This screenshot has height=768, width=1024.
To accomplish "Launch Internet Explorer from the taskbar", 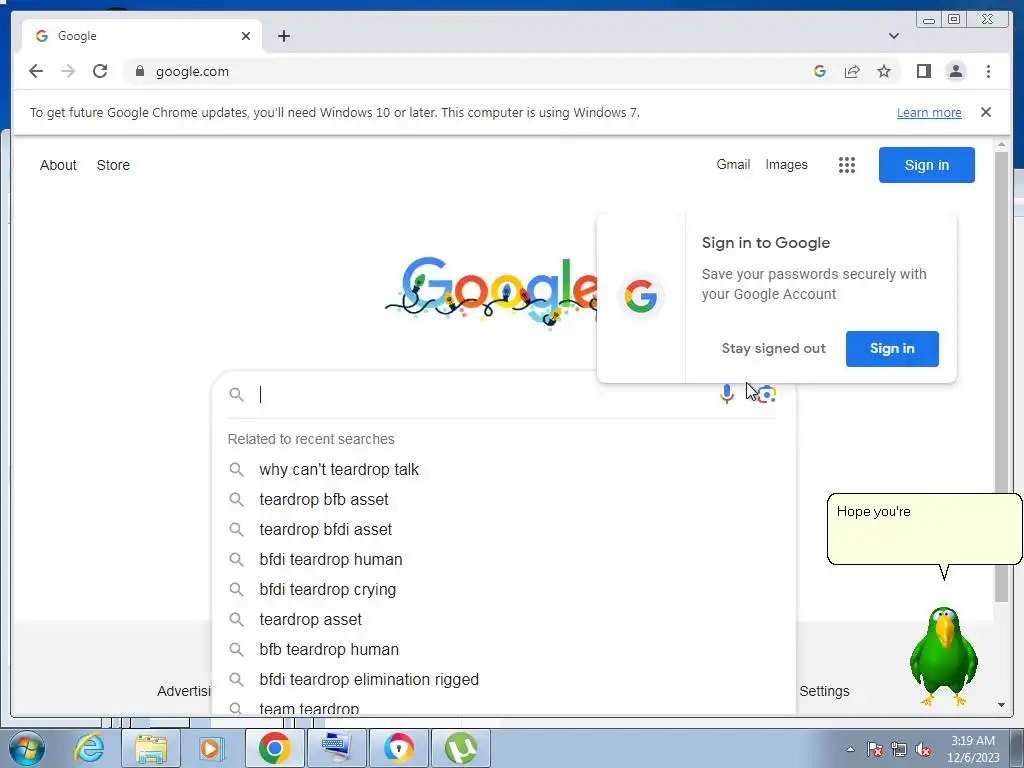I will [88, 747].
